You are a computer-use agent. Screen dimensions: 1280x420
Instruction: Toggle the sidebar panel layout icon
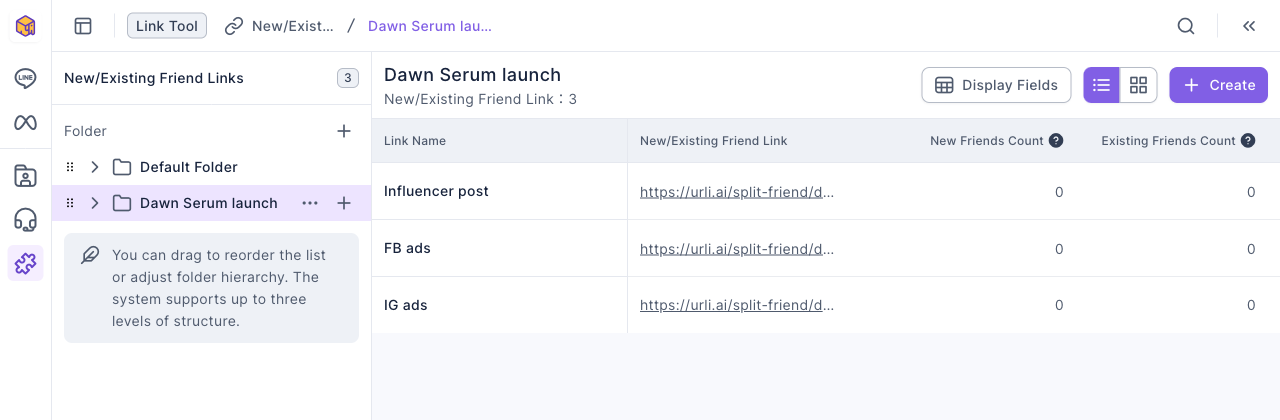(83, 26)
